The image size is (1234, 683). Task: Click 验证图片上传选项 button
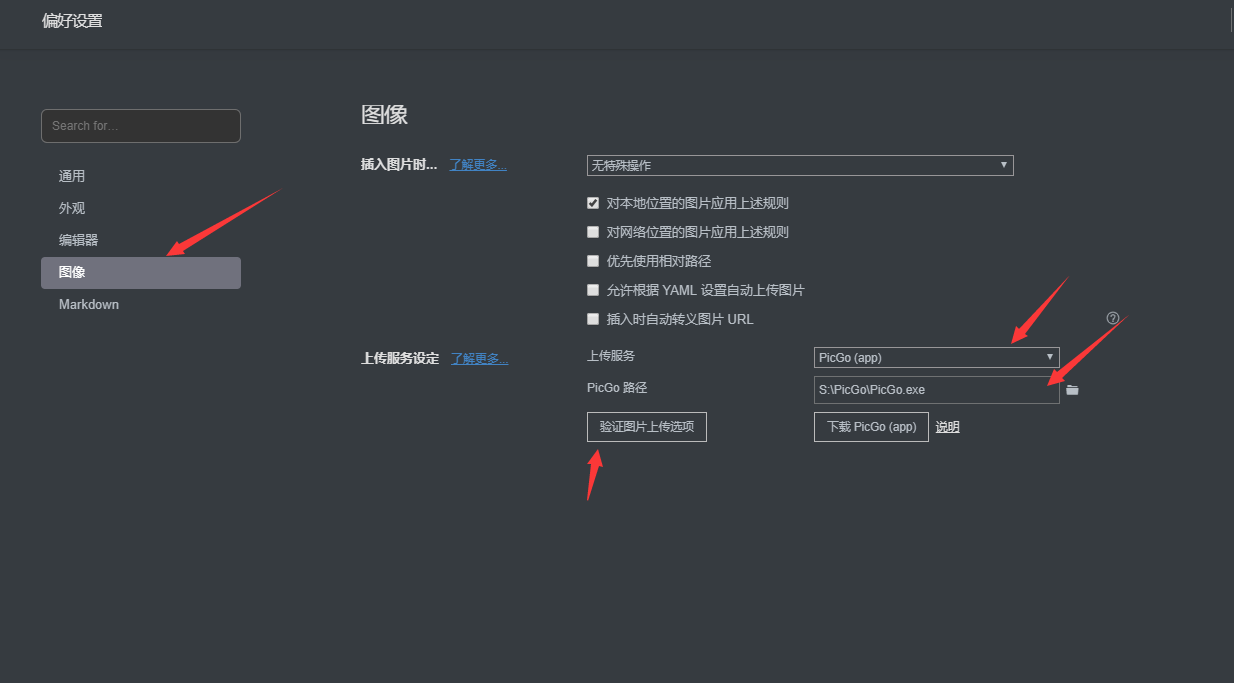pos(647,427)
